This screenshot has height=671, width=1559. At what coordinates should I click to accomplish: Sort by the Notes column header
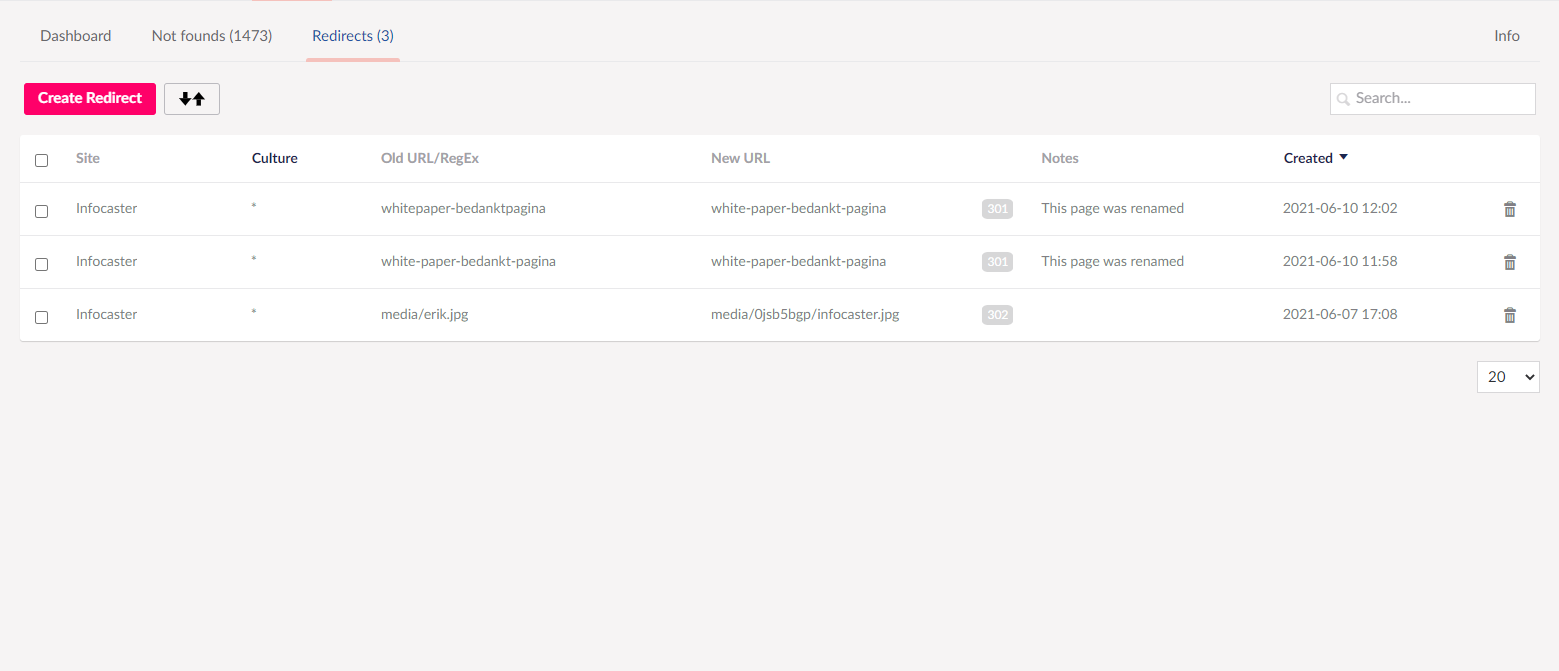(1060, 158)
